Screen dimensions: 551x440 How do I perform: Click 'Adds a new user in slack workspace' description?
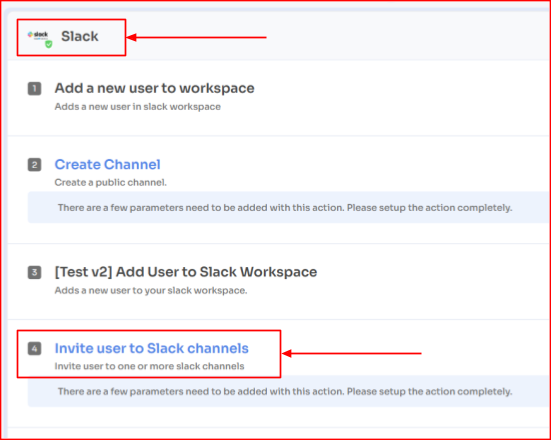137,107
